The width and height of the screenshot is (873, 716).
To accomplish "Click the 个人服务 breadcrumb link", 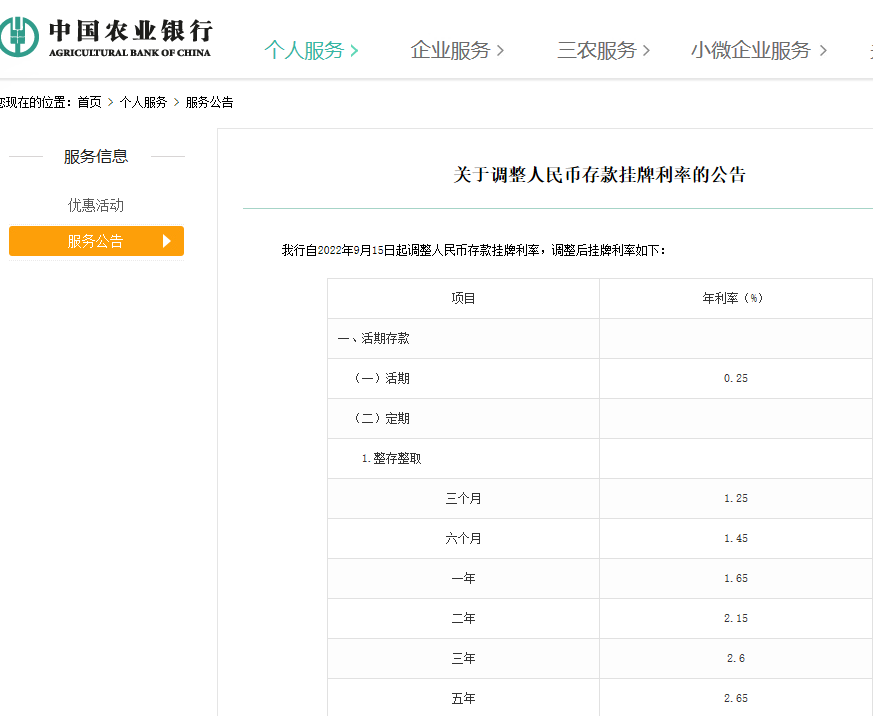I will point(142,101).
